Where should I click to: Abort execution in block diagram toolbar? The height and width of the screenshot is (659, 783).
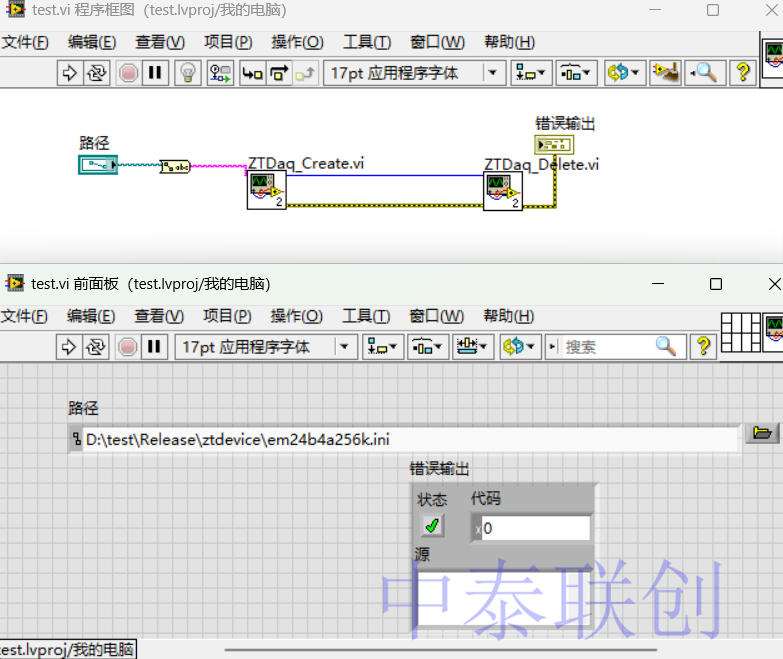[x=128, y=73]
